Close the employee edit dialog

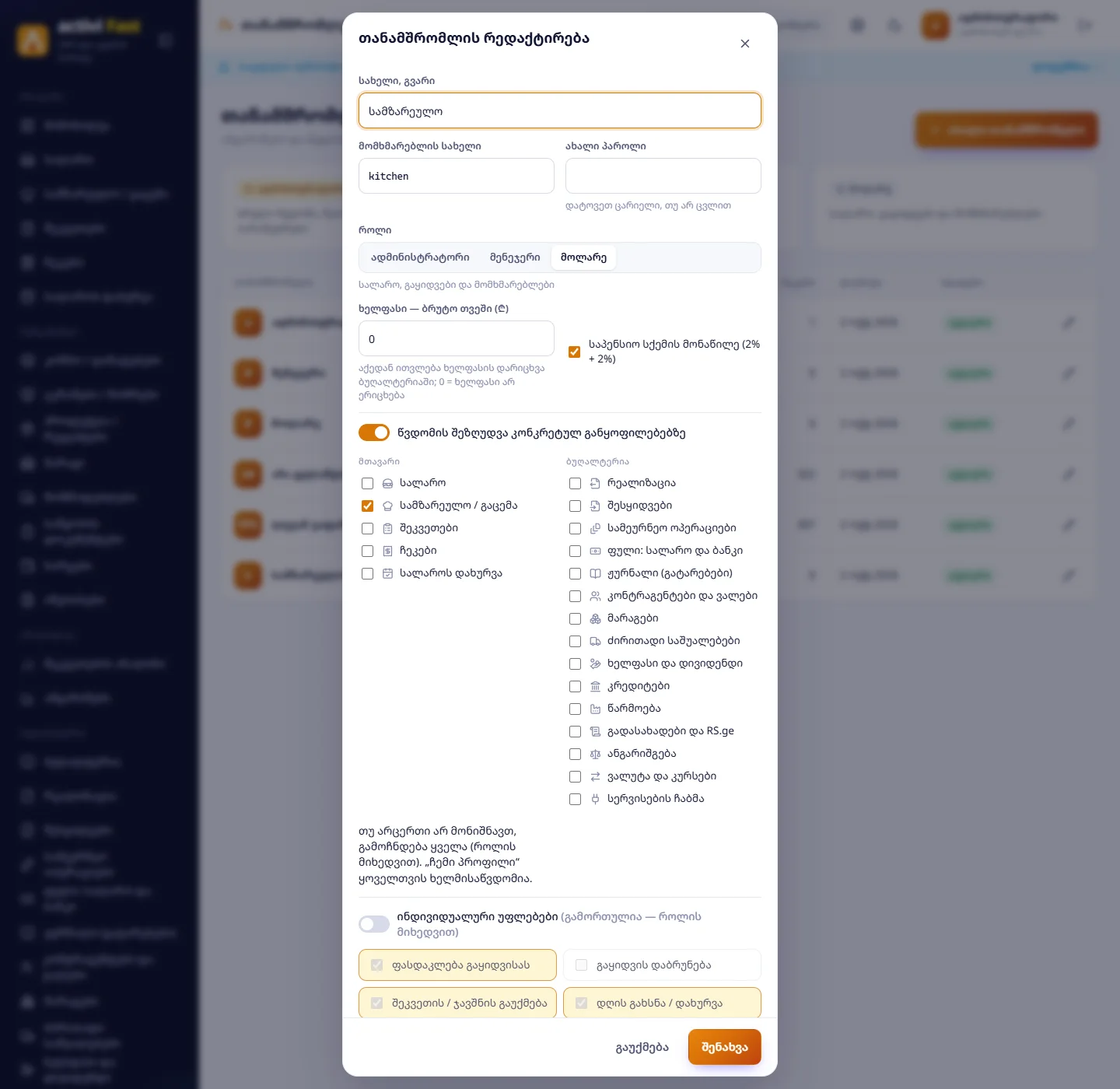click(745, 44)
